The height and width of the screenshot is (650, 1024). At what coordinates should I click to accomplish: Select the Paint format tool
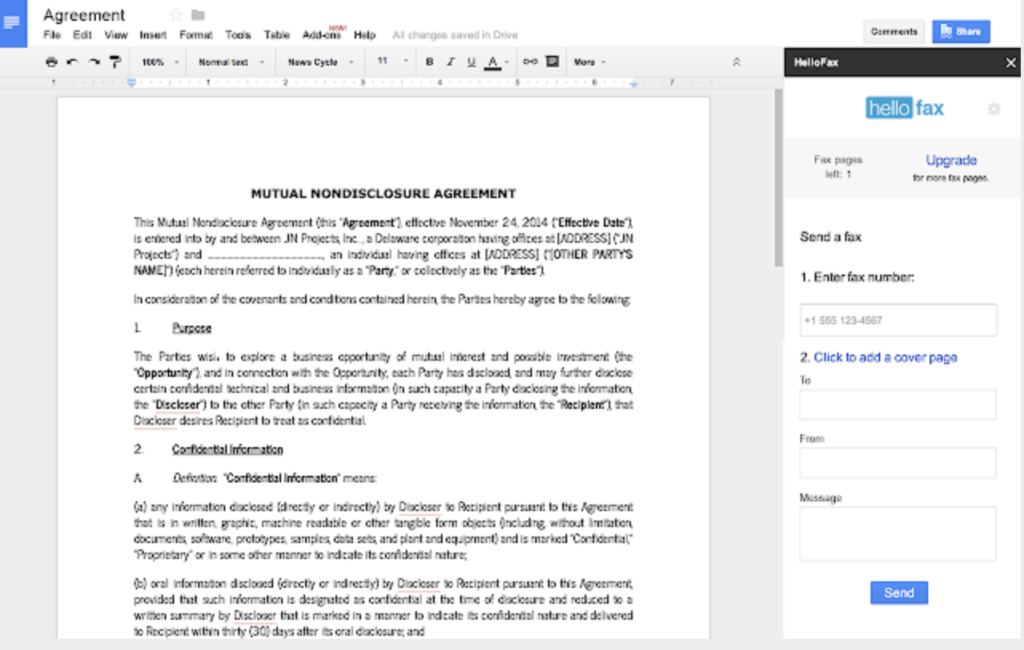115,61
